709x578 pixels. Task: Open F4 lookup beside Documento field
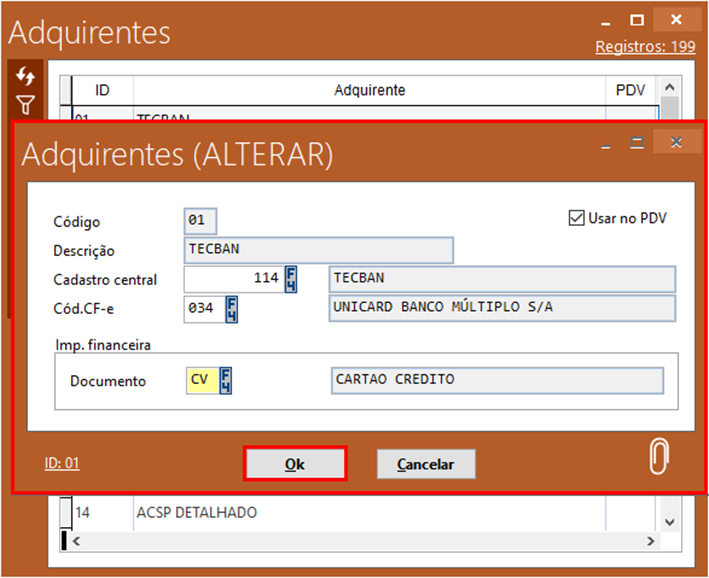tap(227, 381)
